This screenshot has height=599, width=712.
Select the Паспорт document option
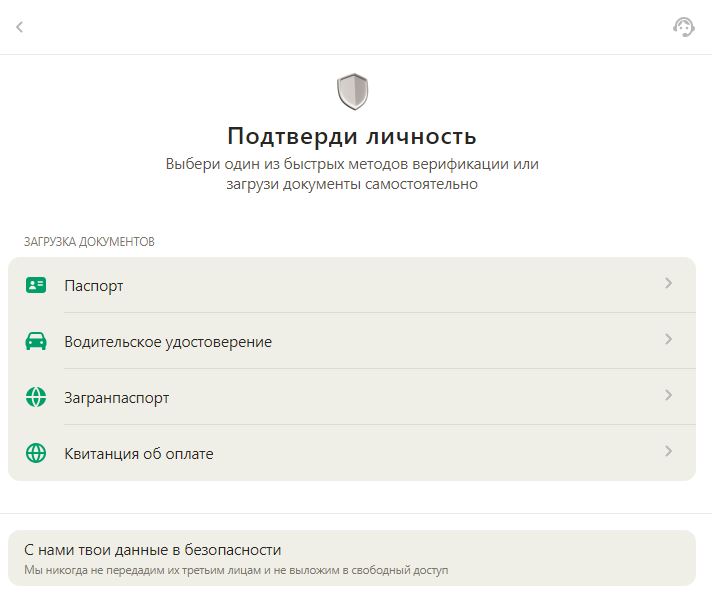point(94,286)
